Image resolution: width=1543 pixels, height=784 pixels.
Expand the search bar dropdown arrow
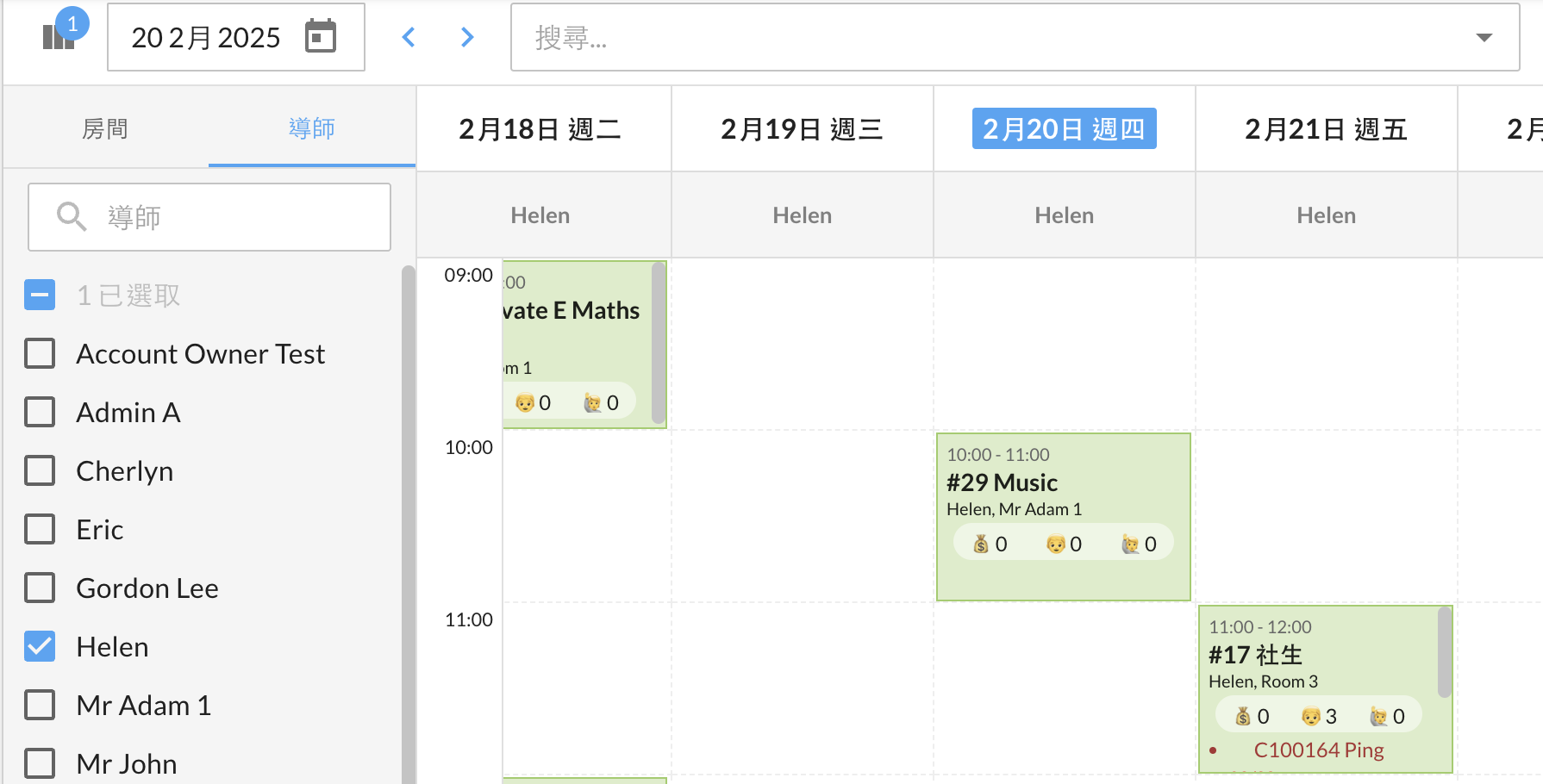click(1484, 37)
